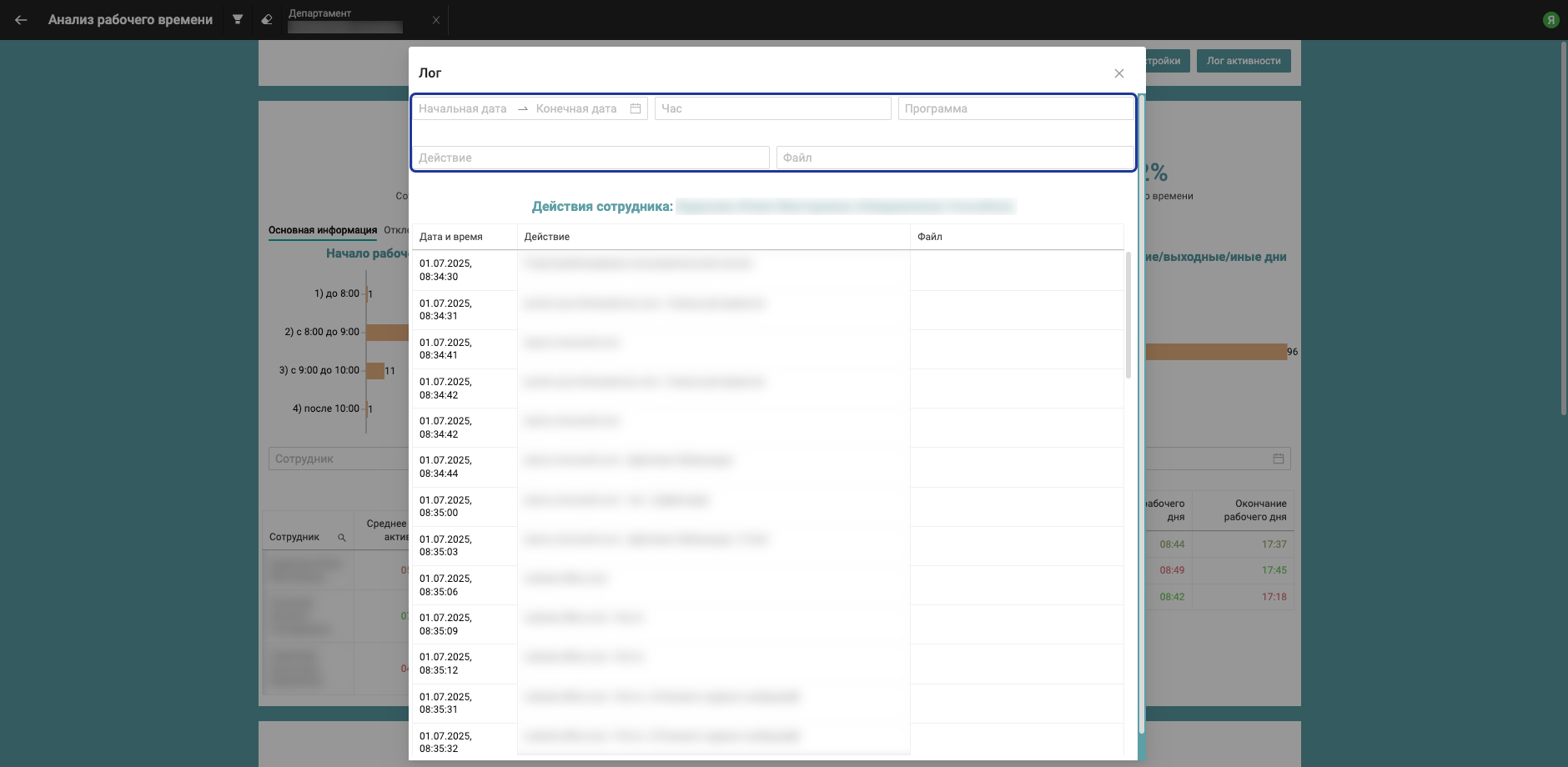Open the Программа filter dropdown
Viewport: 1568px width, 767px height.
click(x=1015, y=108)
